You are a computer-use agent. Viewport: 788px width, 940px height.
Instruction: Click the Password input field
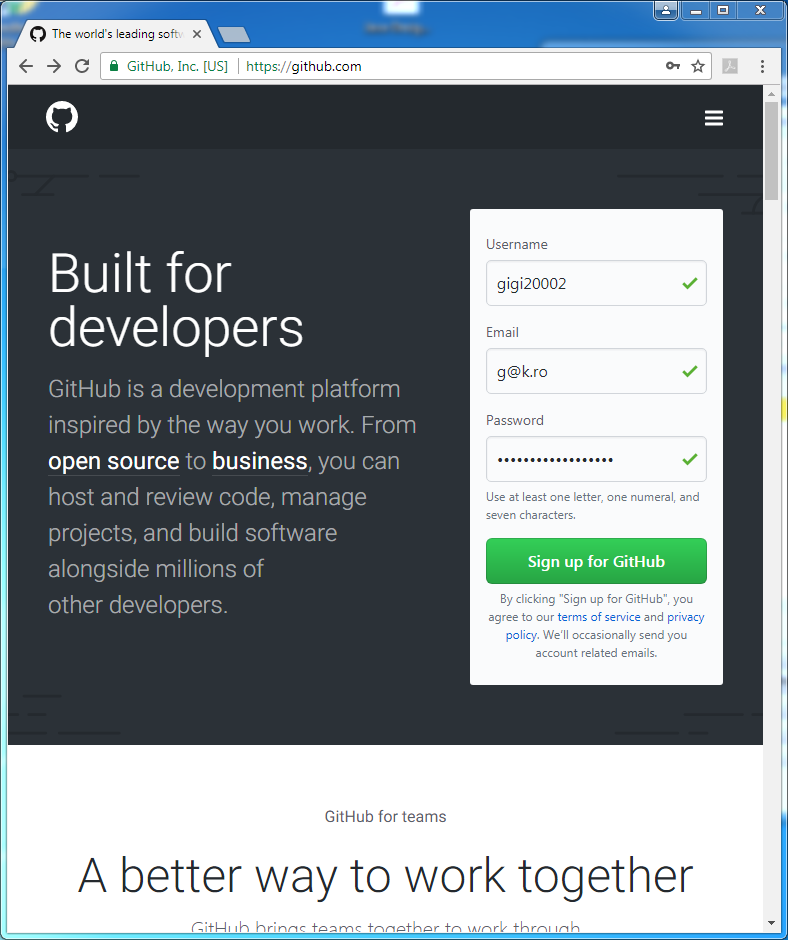(x=596, y=459)
